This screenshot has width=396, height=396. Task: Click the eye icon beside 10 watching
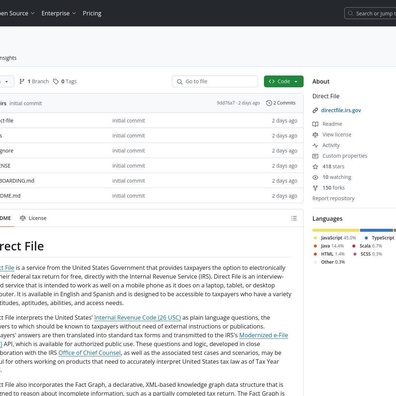tap(315, 177)
